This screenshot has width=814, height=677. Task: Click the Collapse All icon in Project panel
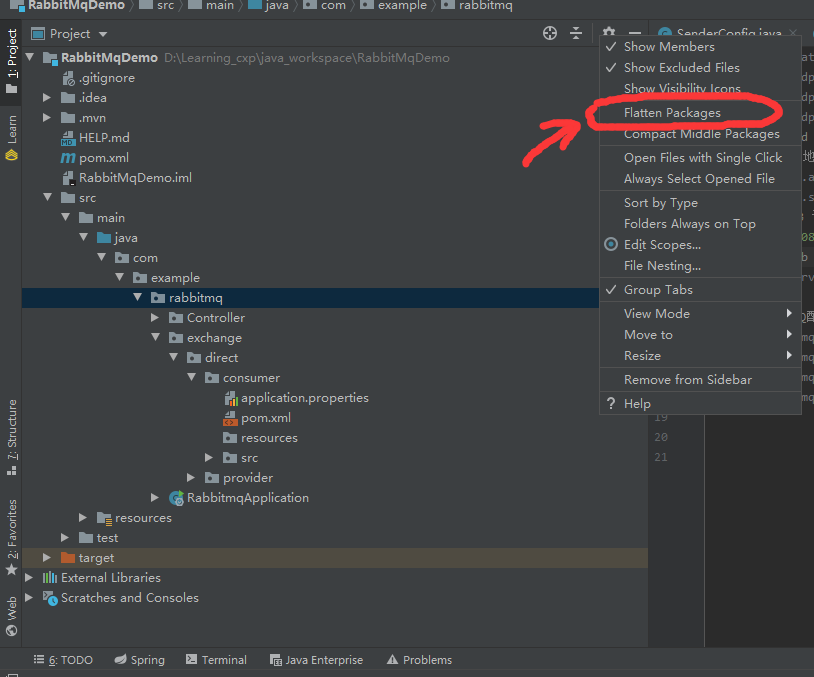coord(576,33)
